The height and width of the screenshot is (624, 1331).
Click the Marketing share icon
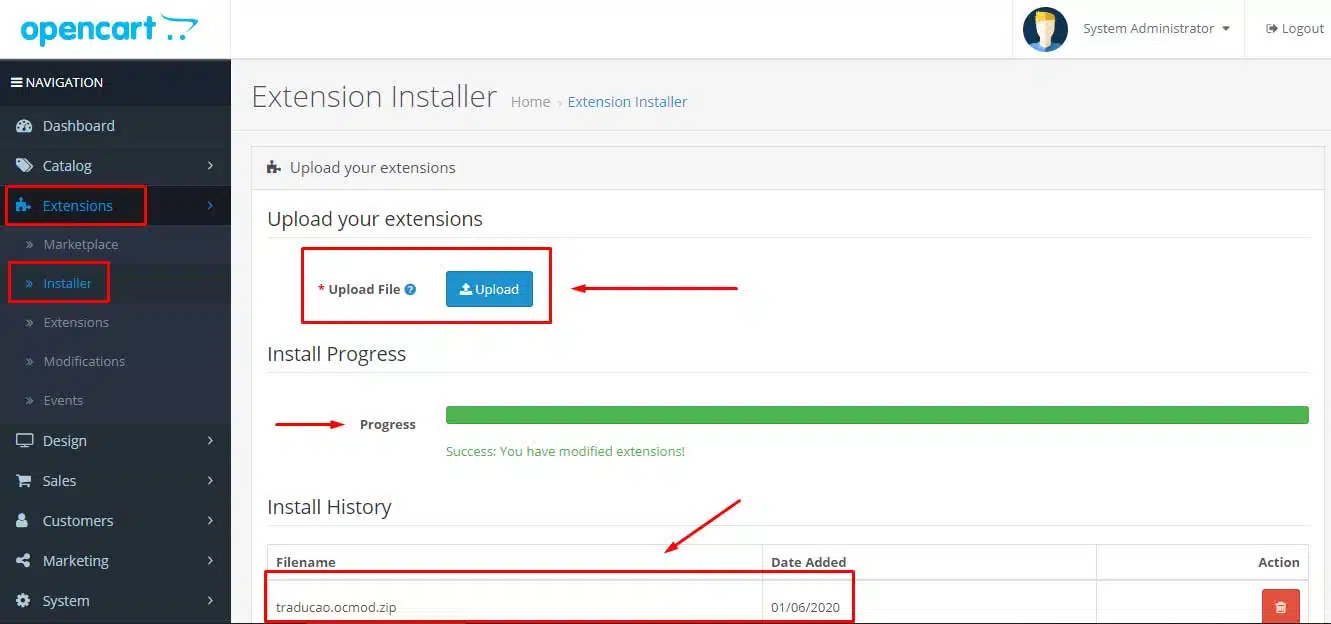click(x=24, y=561)
